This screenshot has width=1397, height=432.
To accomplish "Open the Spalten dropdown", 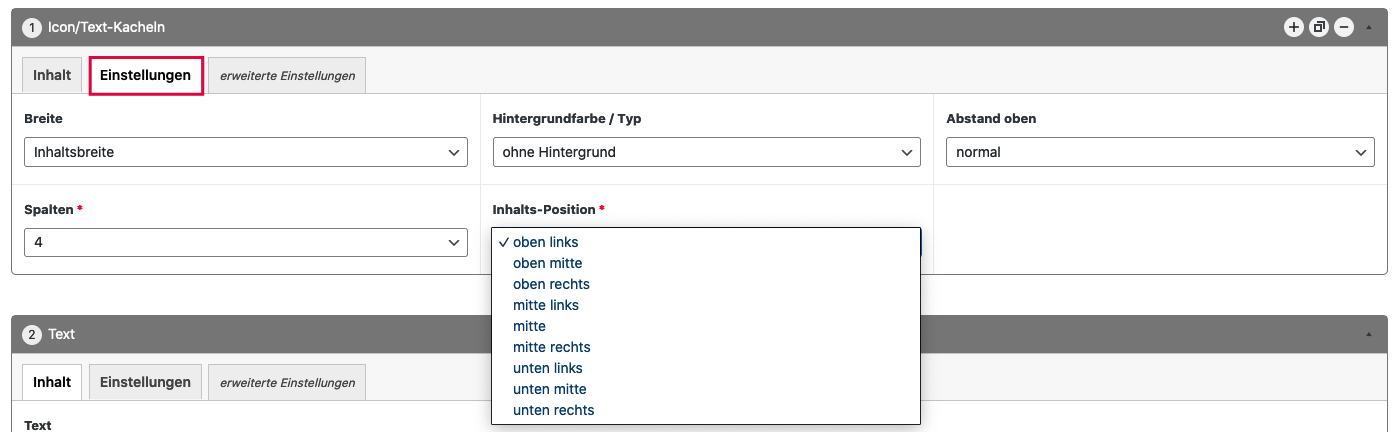I will click(245, 242).
